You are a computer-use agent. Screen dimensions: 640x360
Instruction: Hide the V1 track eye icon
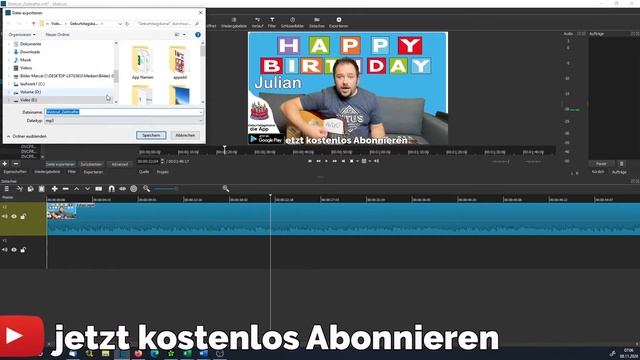pos(14,249)
